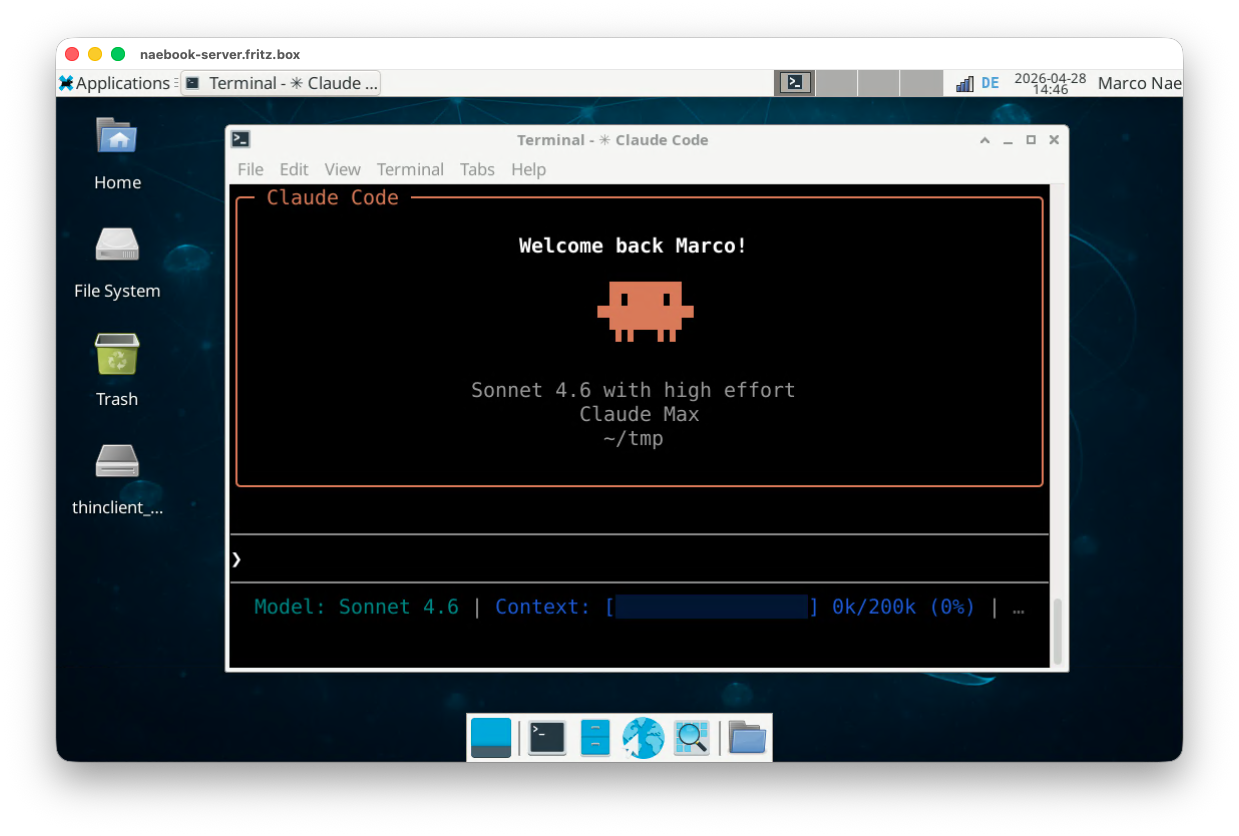This screenshot has width=1239, height=836.
Task: Open the Application Finder from the dock
Action: point(691,737)
